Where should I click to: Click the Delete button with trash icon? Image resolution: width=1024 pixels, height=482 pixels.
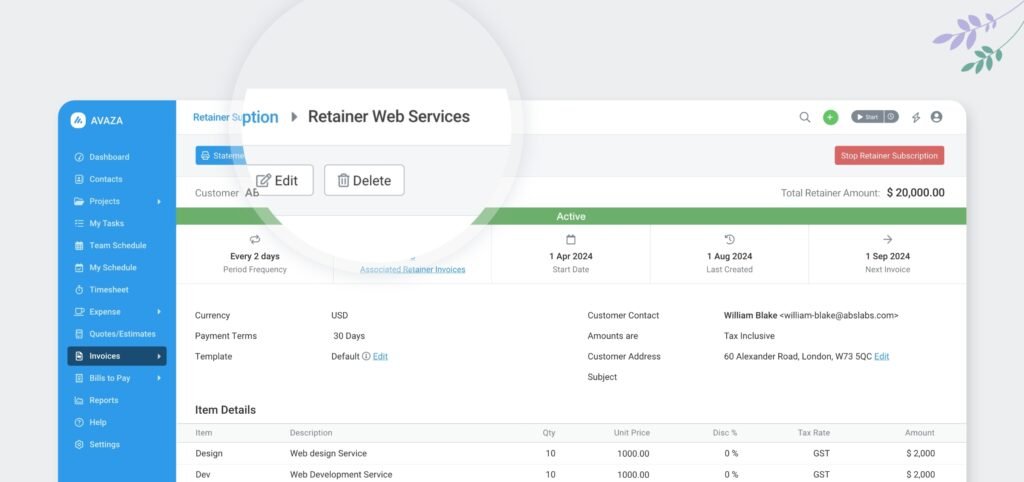[x=364, y=180]
